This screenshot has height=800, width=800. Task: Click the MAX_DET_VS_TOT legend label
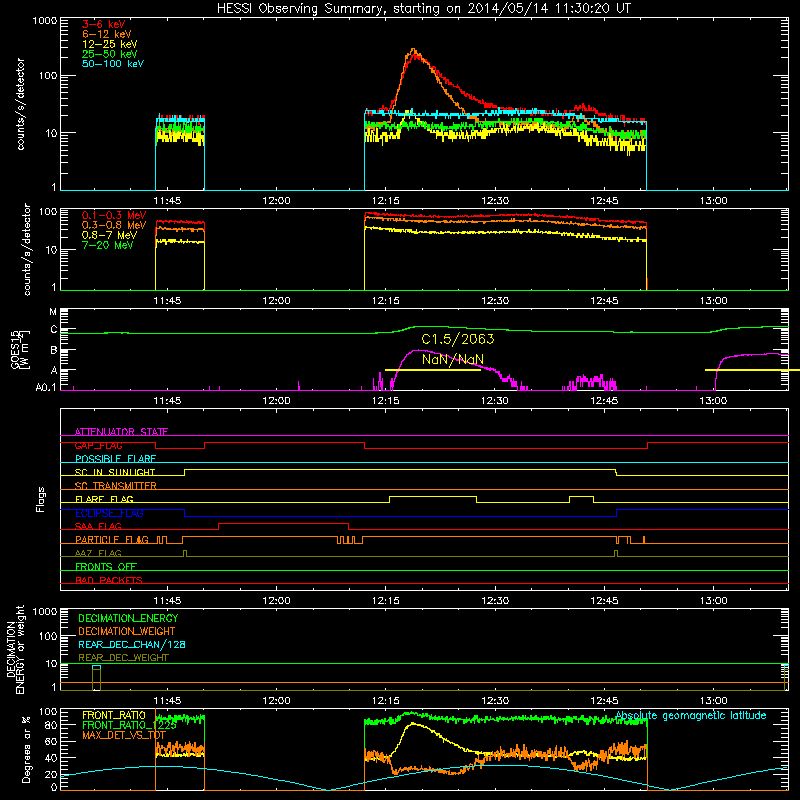[124, 735]
